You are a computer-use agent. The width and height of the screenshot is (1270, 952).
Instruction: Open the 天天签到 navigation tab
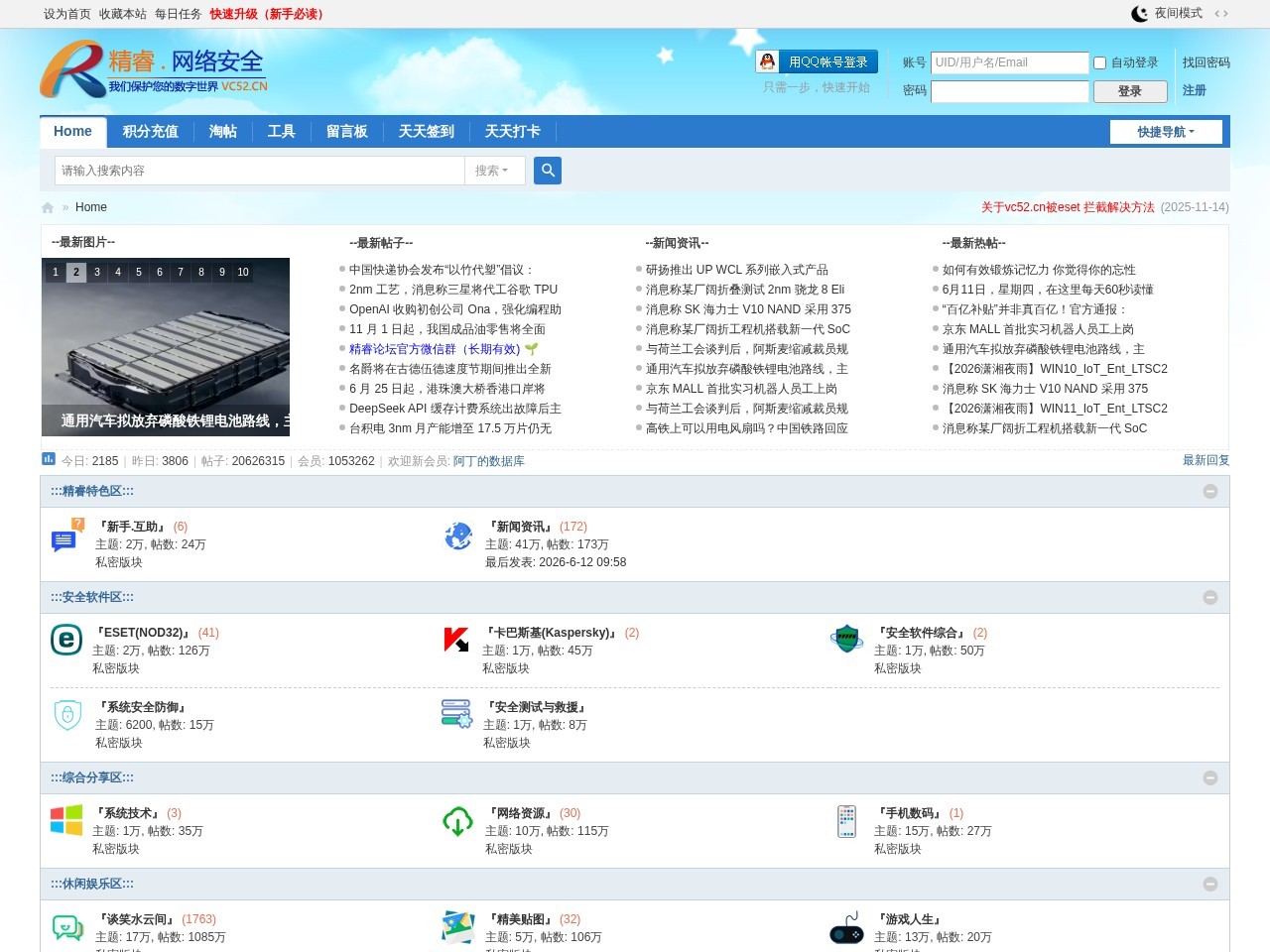[426, 131]
